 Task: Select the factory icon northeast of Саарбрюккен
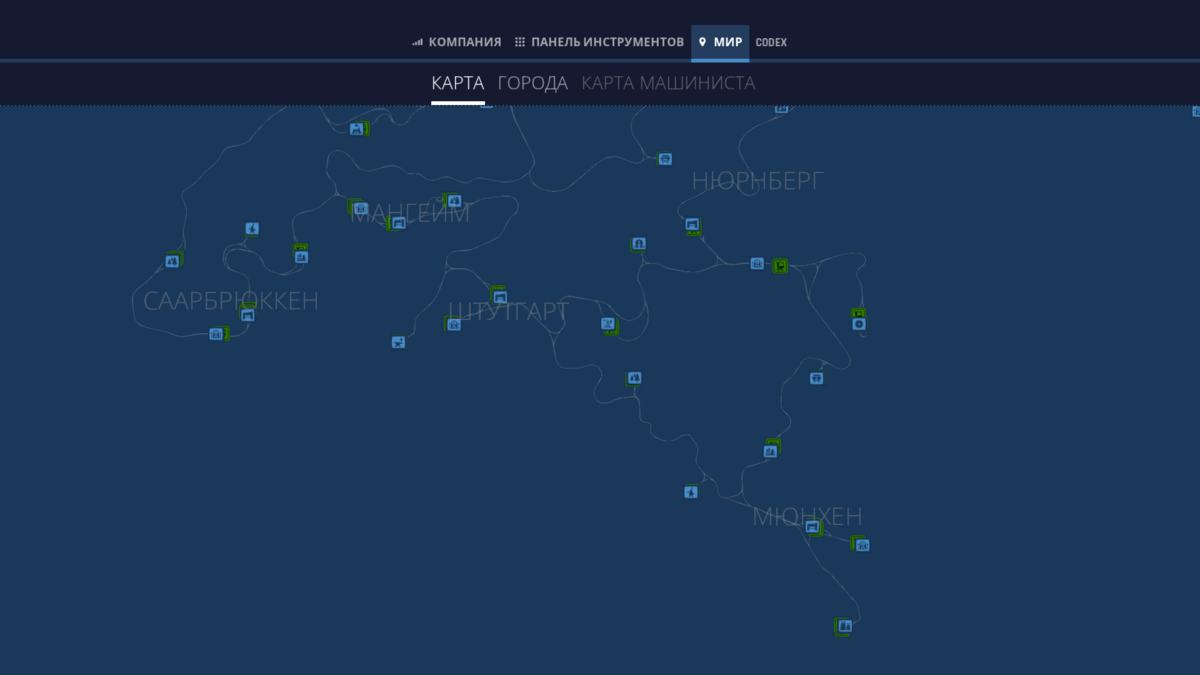point(301,257)
